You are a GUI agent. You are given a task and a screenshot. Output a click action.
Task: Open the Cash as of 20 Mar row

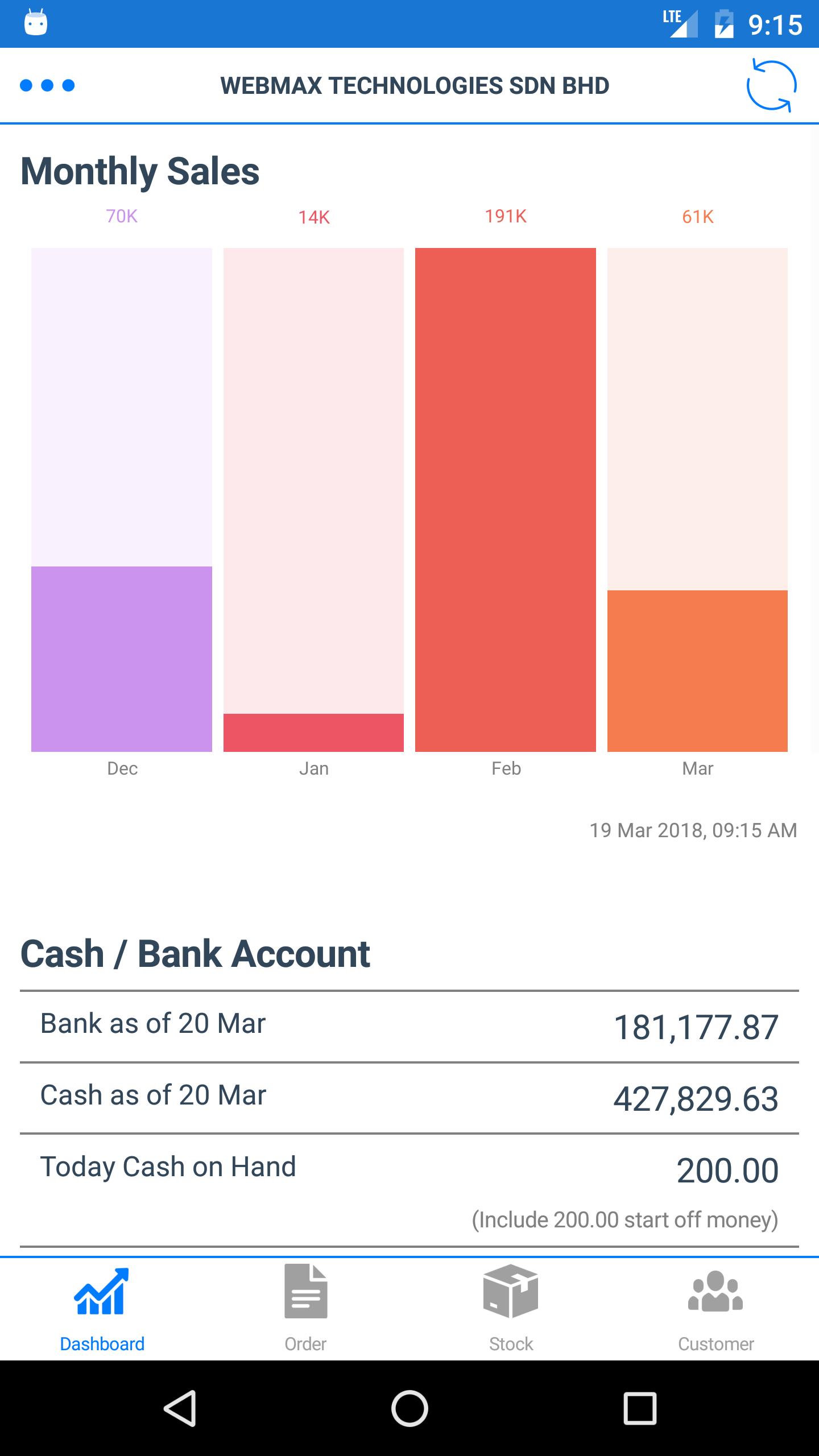(x=409, y=1098)
